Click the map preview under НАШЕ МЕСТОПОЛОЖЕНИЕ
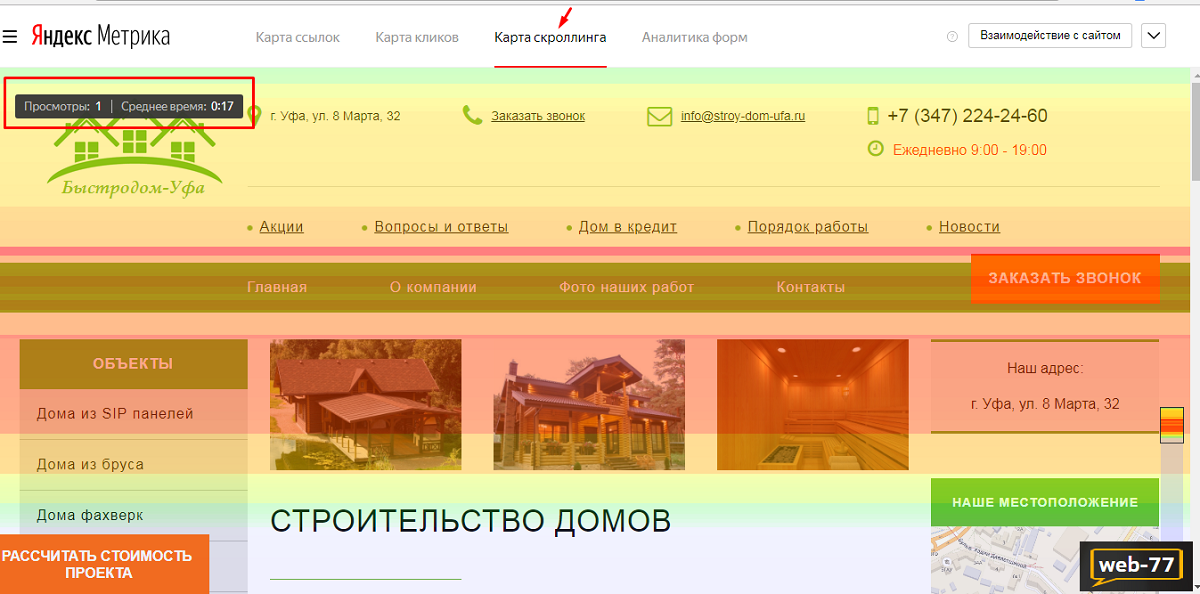The image size is (1200, 594). click(1045, 560)
